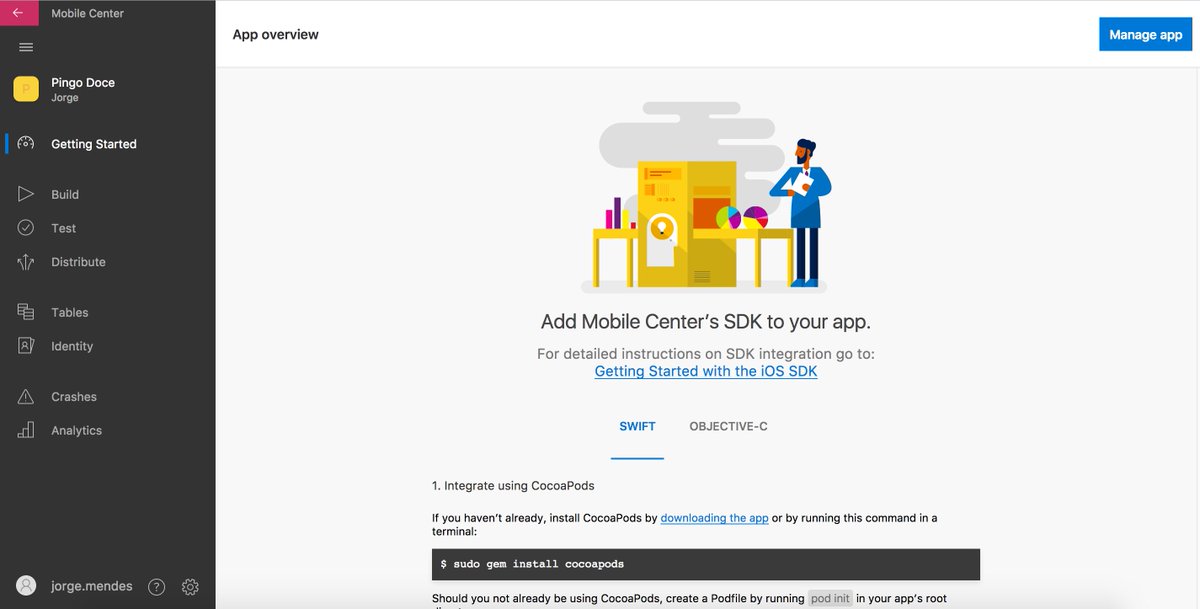Click the SDK illustration image
The image size is (1200, 609).
(706, 196)
